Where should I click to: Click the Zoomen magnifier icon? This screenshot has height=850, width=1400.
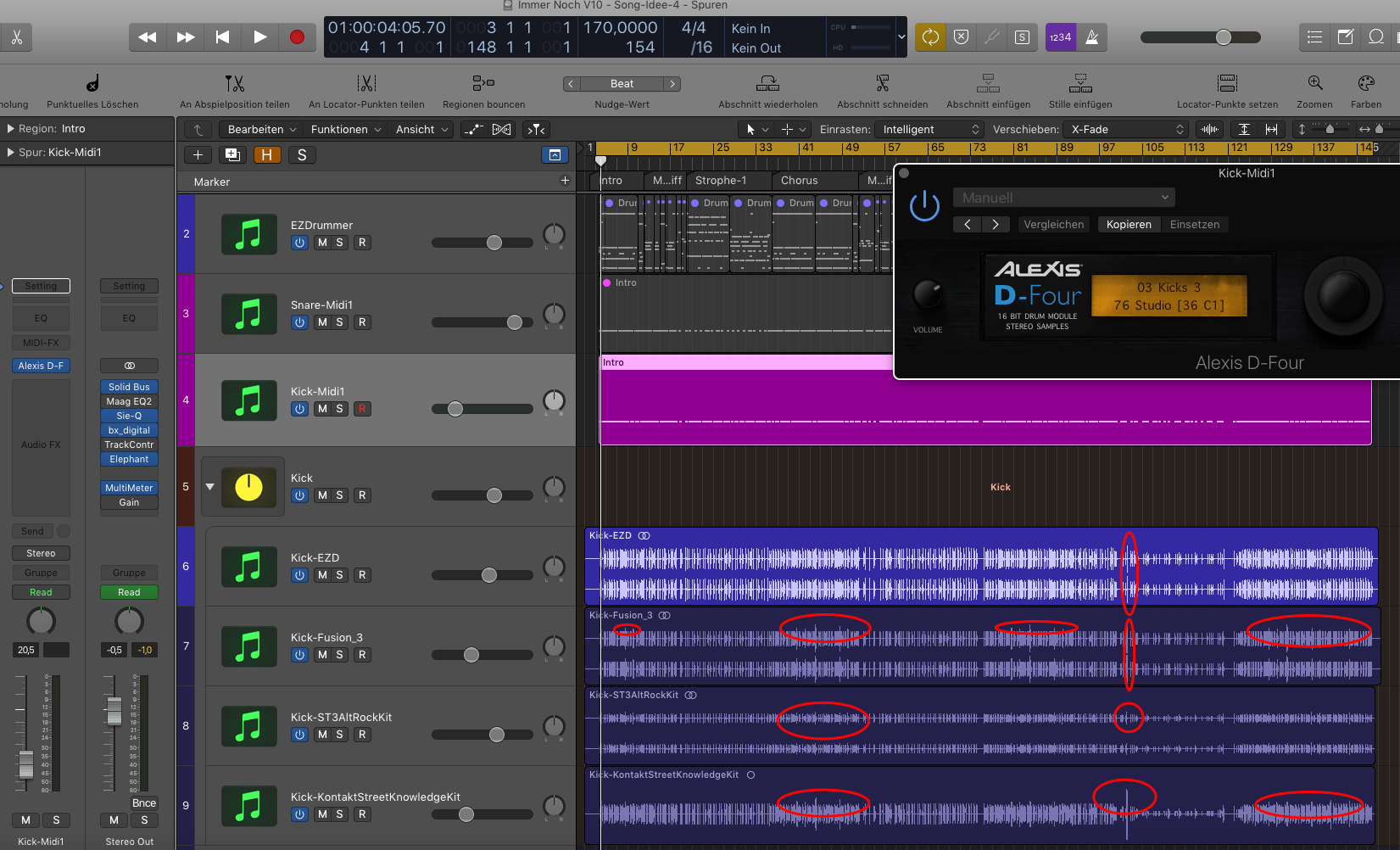1315,83
